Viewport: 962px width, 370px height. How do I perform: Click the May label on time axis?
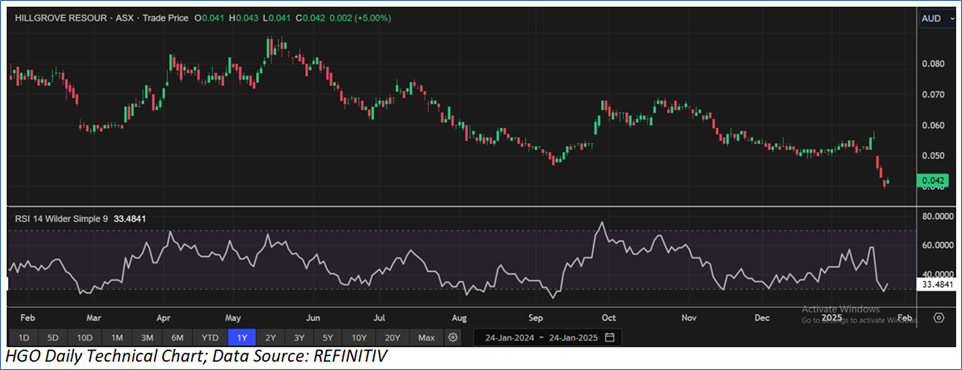(x=233, y=318)
